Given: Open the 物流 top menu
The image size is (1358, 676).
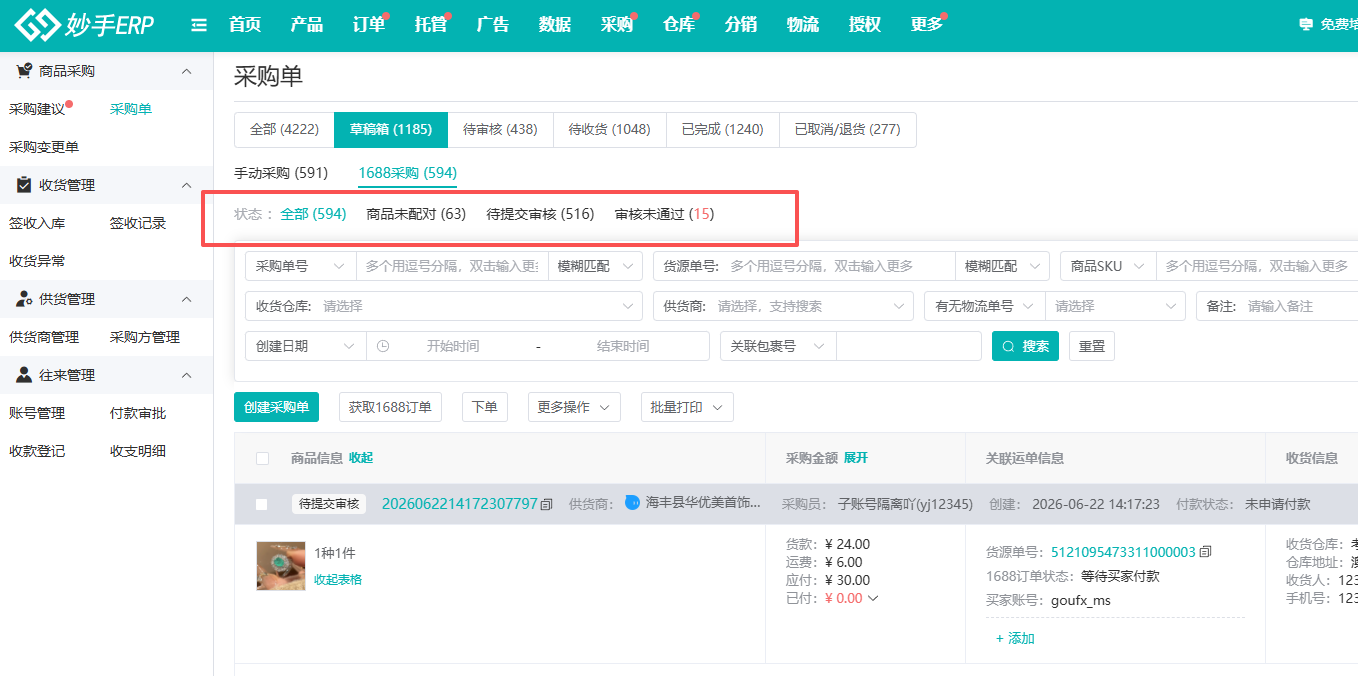Looking at the screenshot, I should click(x=803, y=25).
